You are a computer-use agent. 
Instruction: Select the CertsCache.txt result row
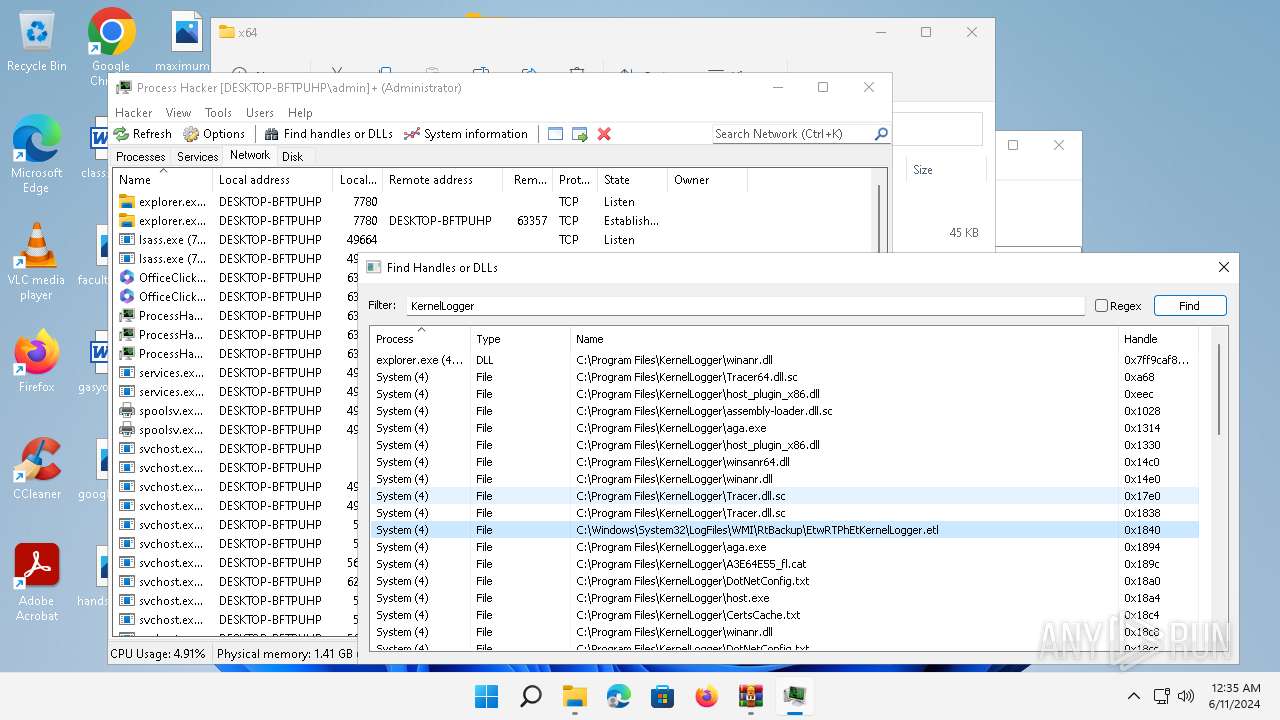[x=784, y=615]
